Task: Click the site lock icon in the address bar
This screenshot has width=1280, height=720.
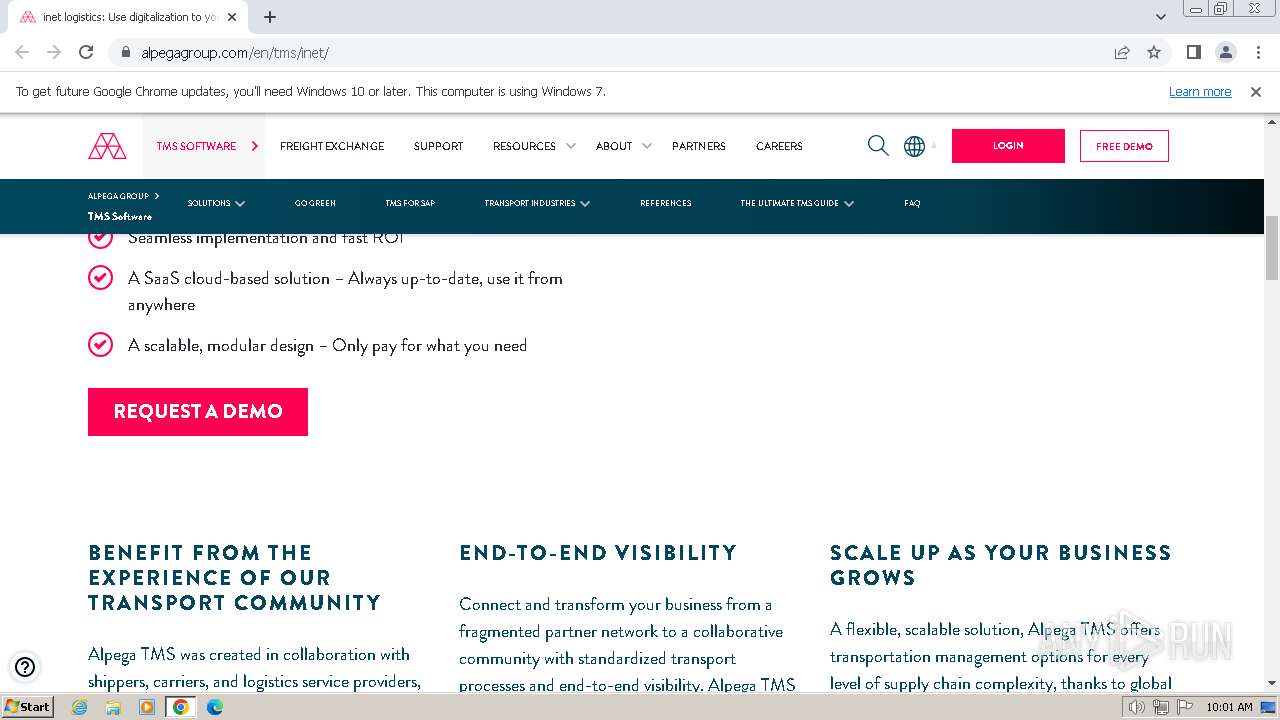Action: pos(125,52)
